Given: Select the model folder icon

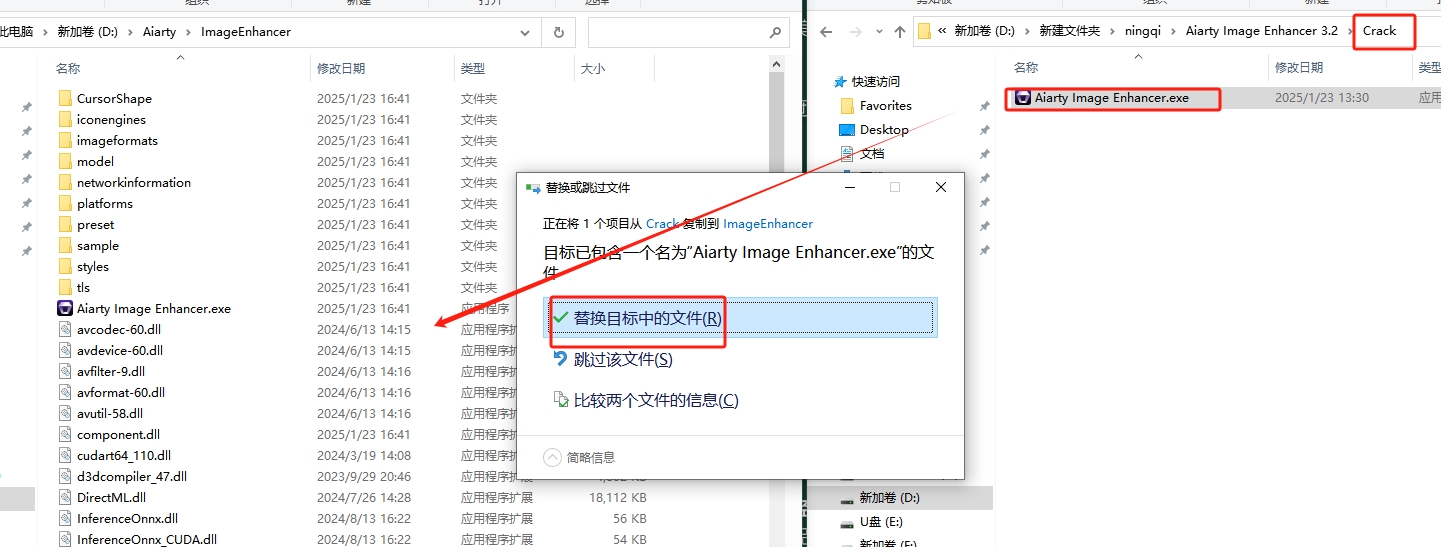Looking at the screenshot, I should pos(65,162).
